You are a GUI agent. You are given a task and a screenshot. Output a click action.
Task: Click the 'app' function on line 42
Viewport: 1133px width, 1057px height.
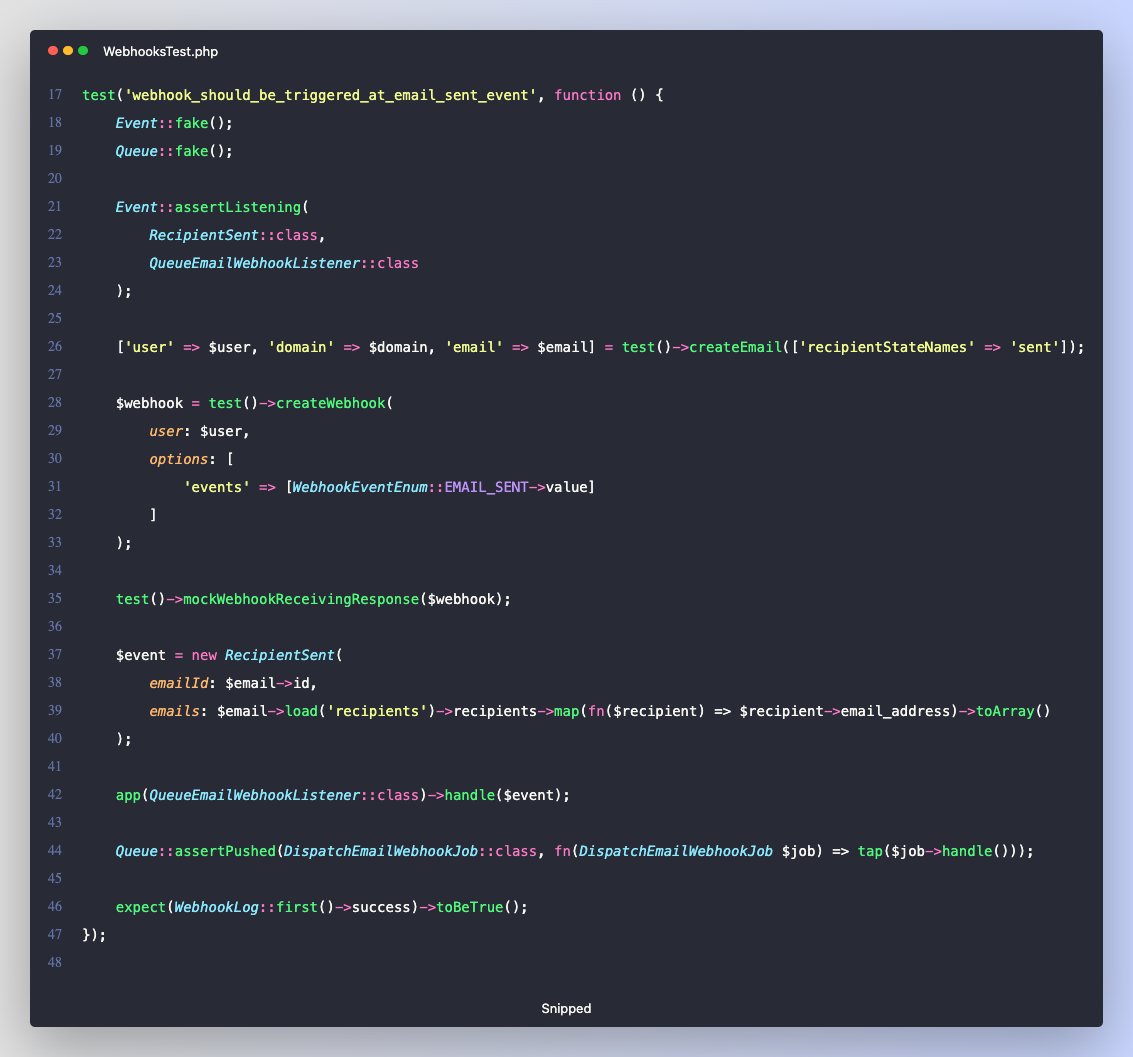click(128, 795)
